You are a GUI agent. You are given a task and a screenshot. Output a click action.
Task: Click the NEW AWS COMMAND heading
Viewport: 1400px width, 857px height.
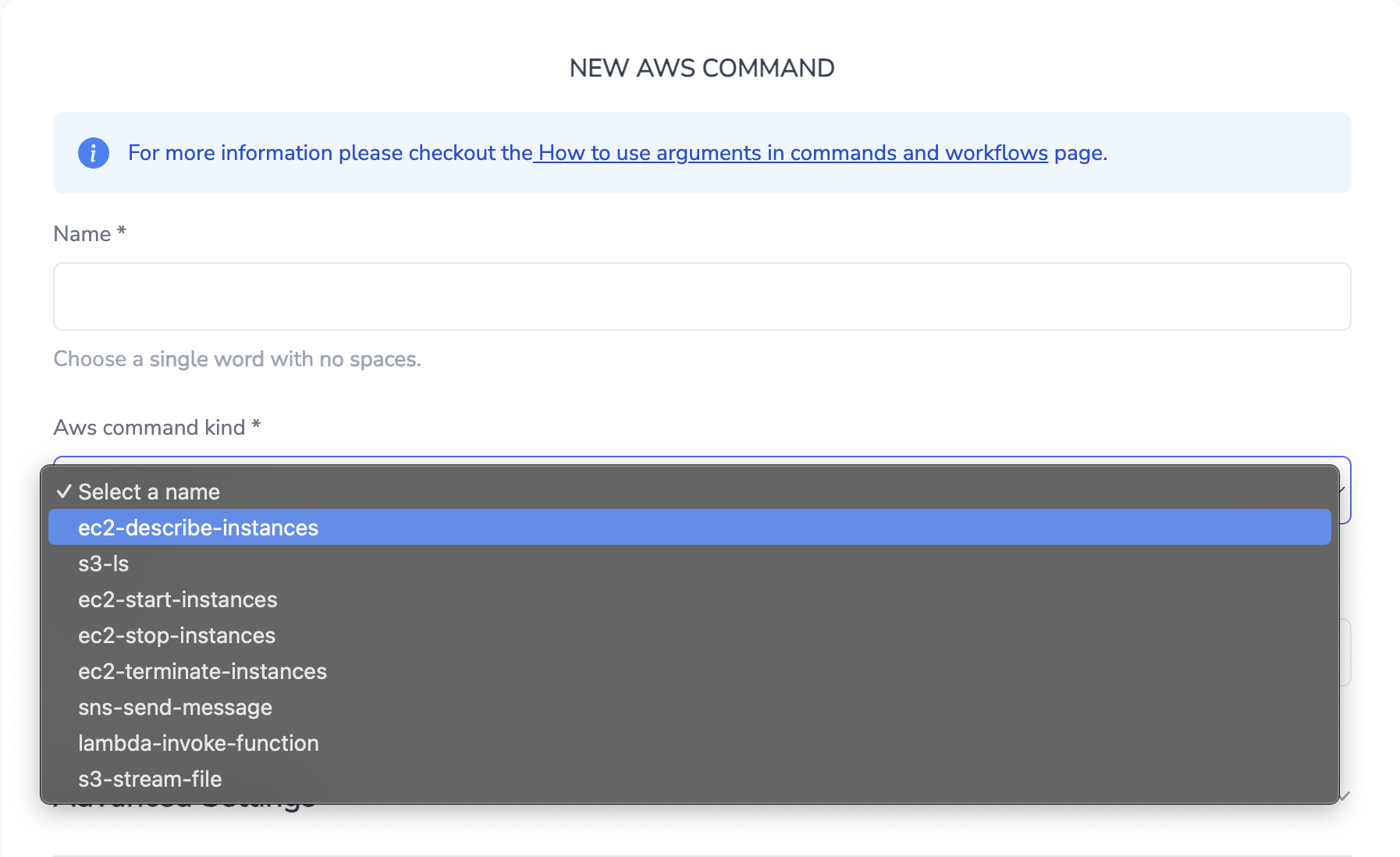702,68
